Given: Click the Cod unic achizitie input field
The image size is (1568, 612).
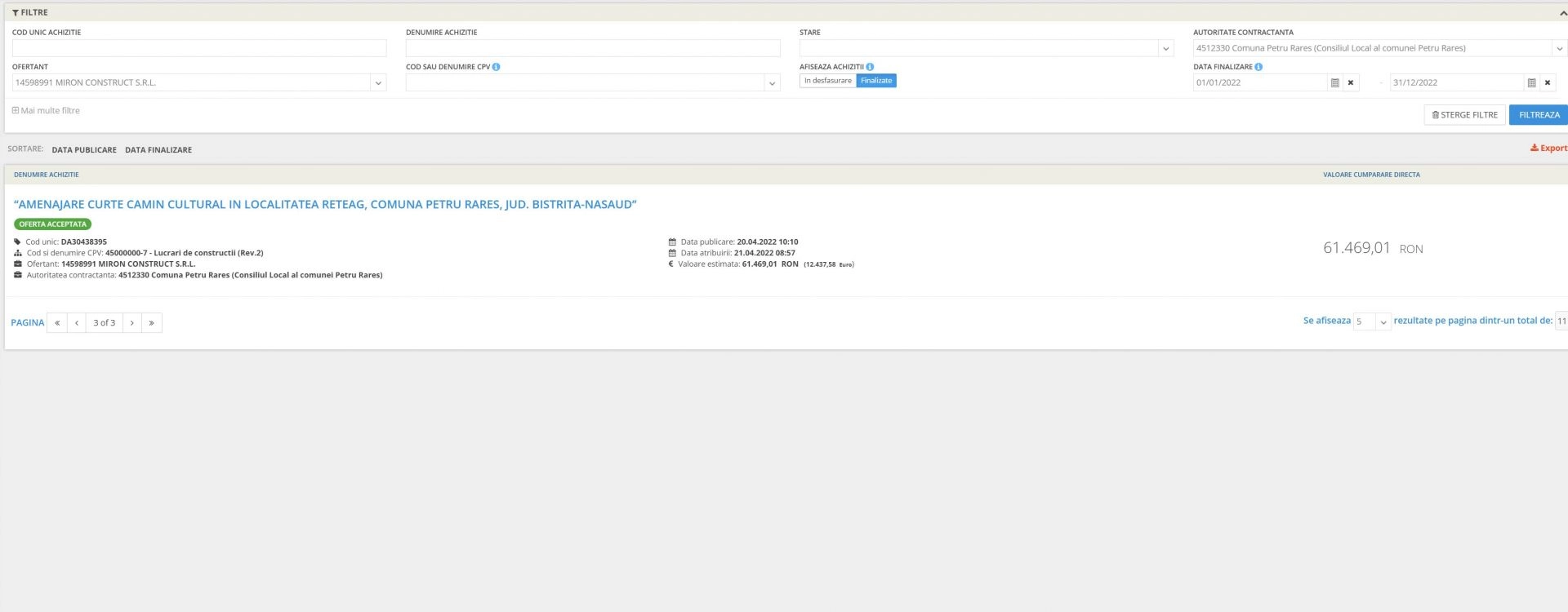Looking at the screenshot, I should coord(199,49).
